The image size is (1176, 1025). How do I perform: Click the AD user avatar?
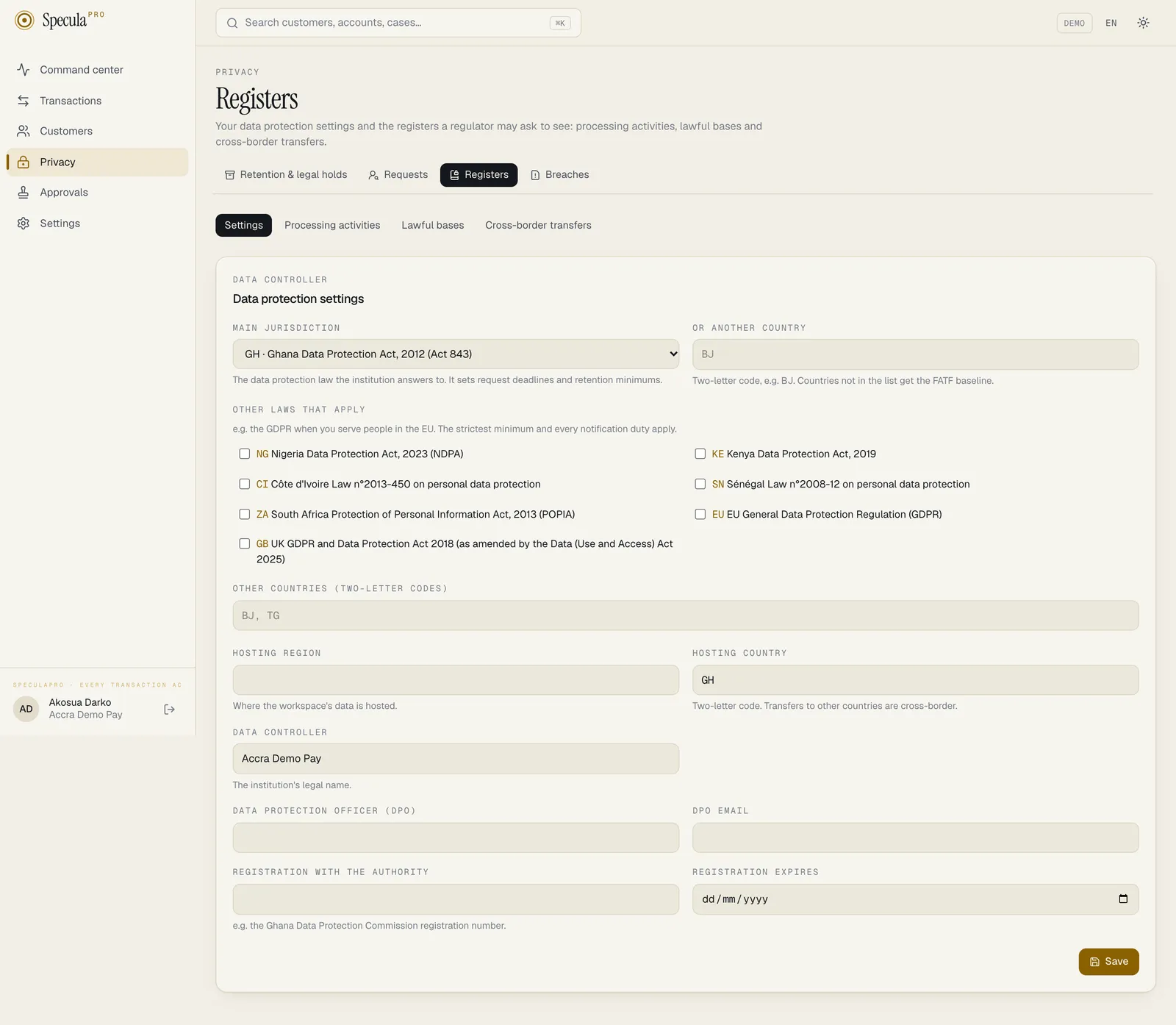tap(26, 709)
